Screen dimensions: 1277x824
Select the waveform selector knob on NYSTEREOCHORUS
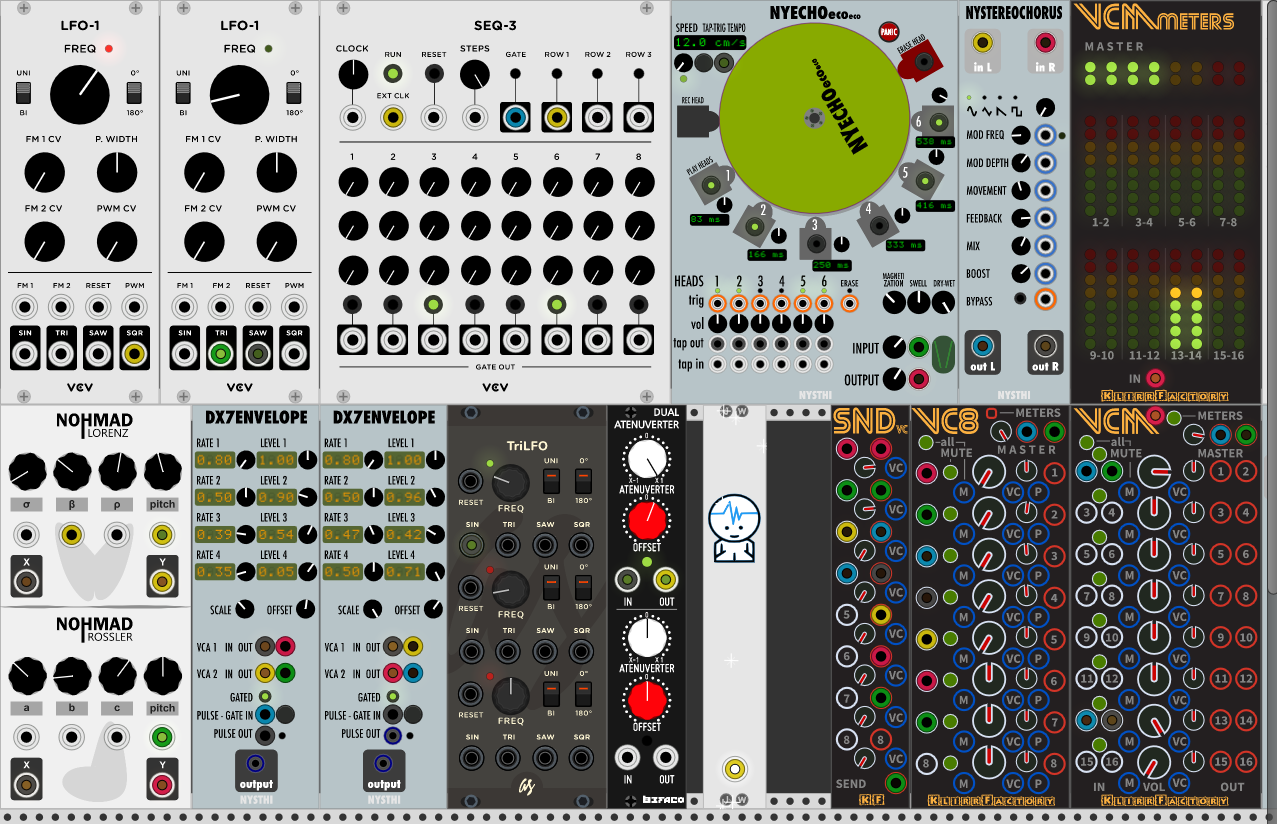click(x=1045, y=106)
